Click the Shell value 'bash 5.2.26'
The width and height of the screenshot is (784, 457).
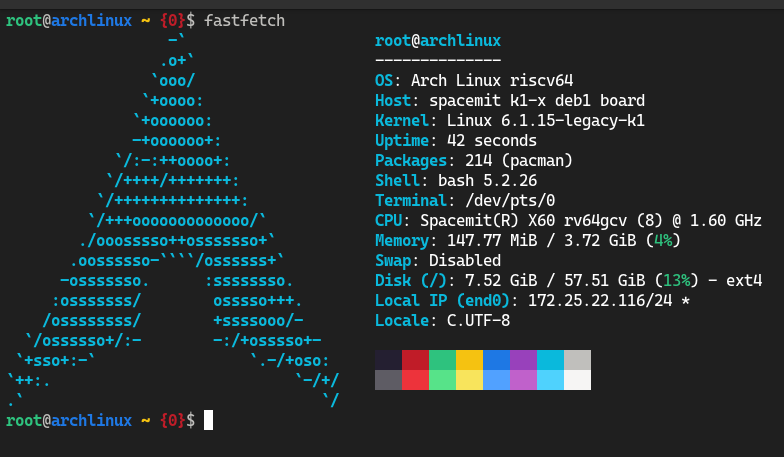click(488, 180)
